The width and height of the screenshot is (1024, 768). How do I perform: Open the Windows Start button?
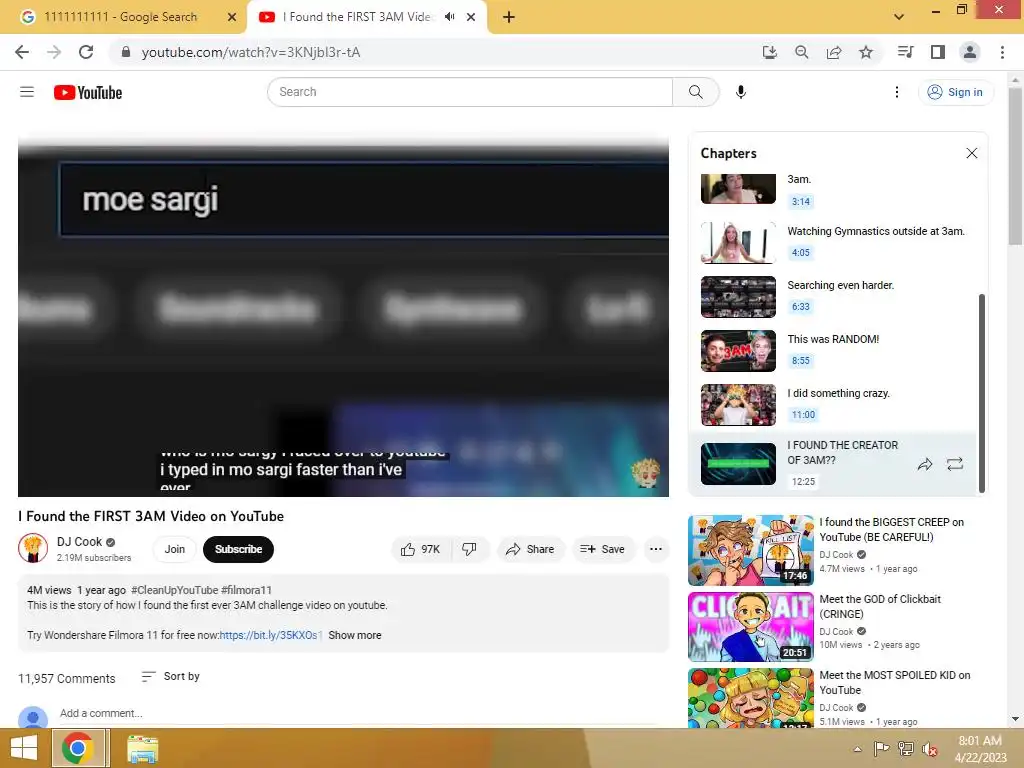pos(24,748)
